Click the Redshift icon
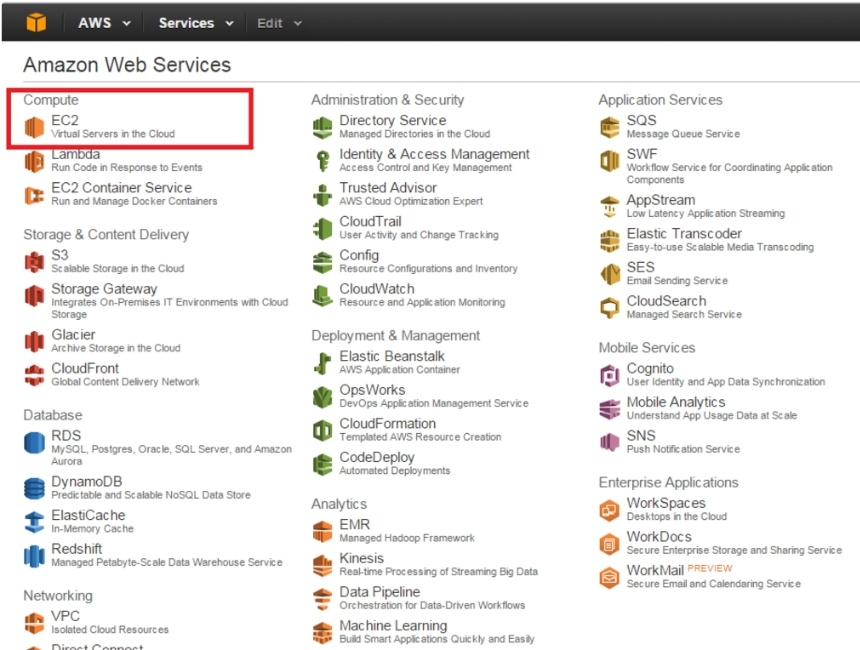The image size is (860, 650). point(34,556)
